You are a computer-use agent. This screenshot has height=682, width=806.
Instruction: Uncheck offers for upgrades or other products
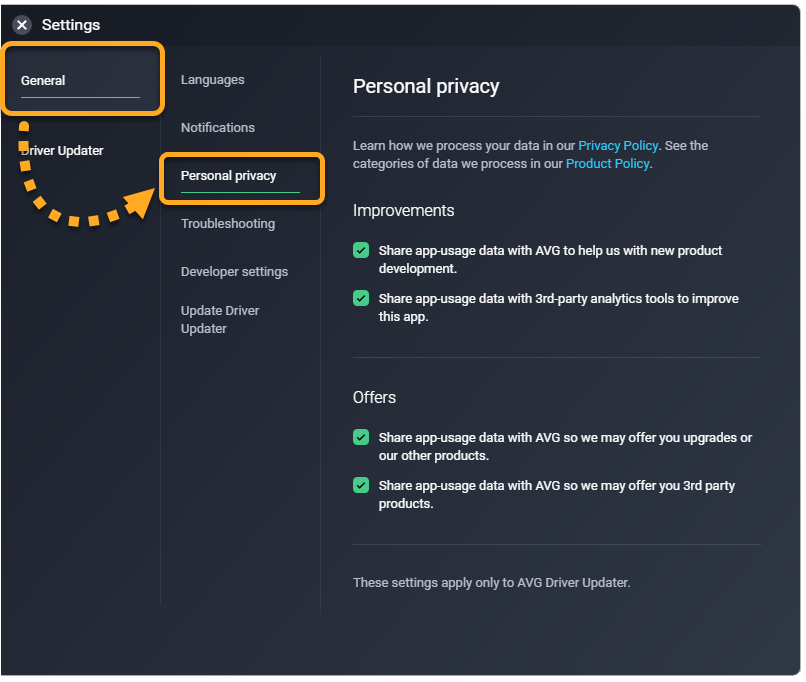(x=361, y=438)
